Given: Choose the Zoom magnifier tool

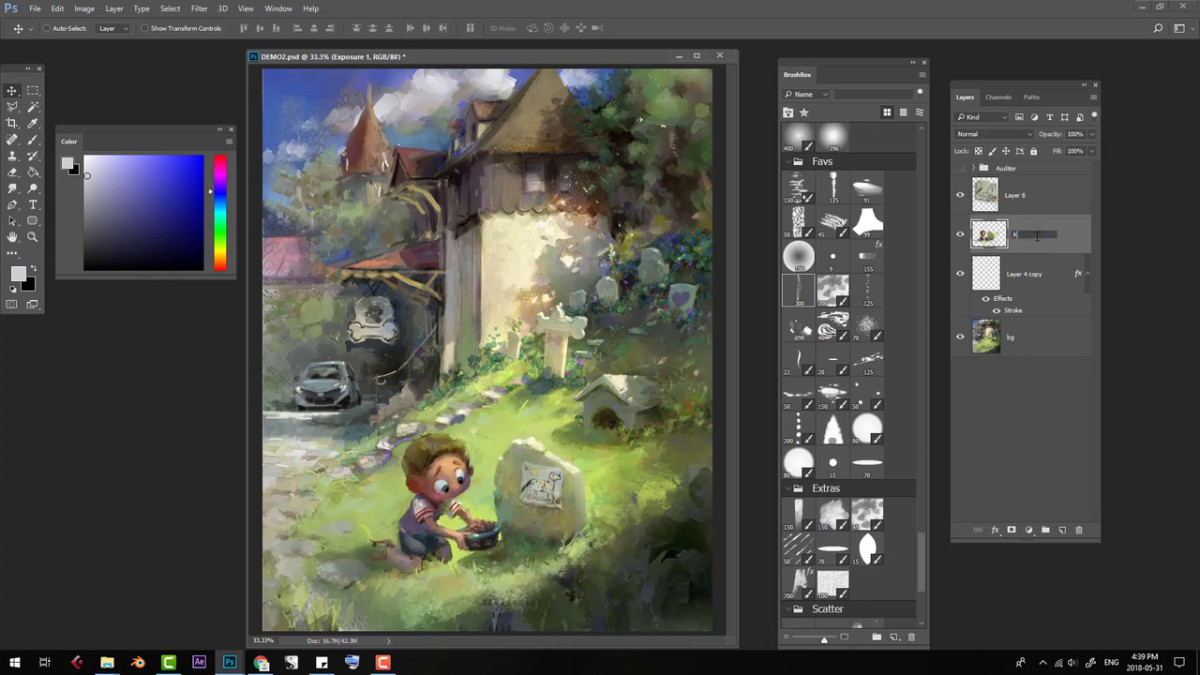Looking at the screenshot, I should click(33, 237).
